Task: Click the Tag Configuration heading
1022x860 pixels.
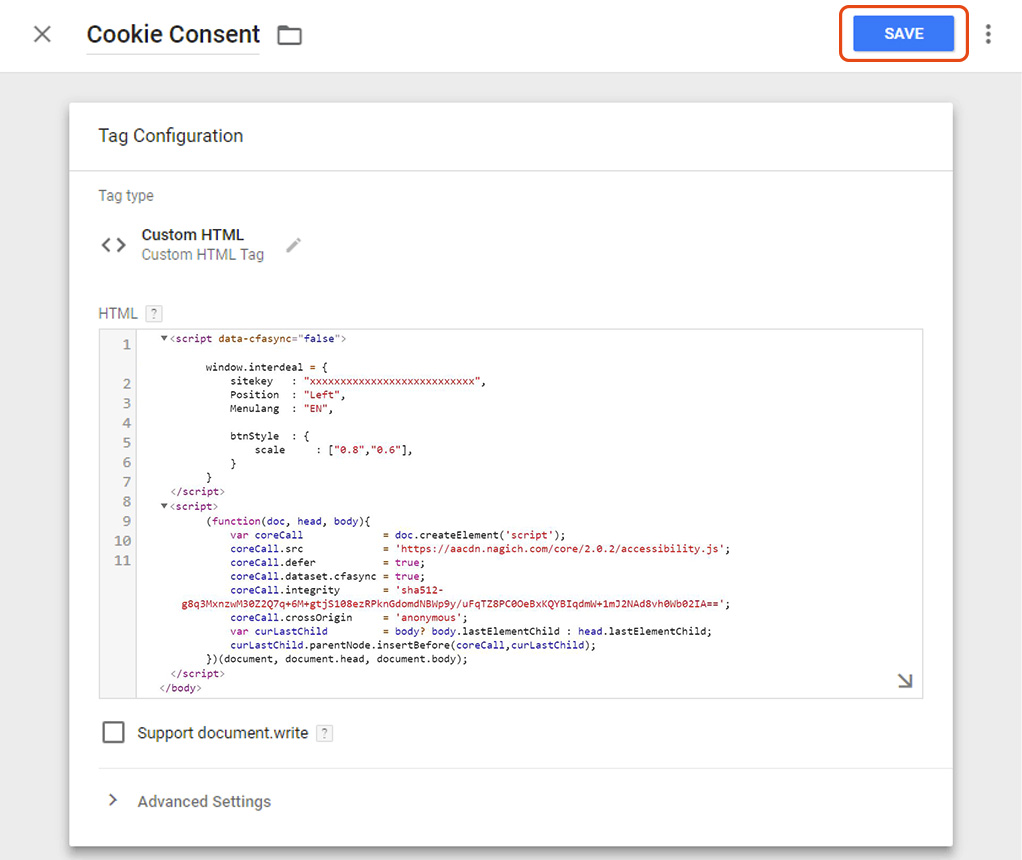Action: [171, 136]
